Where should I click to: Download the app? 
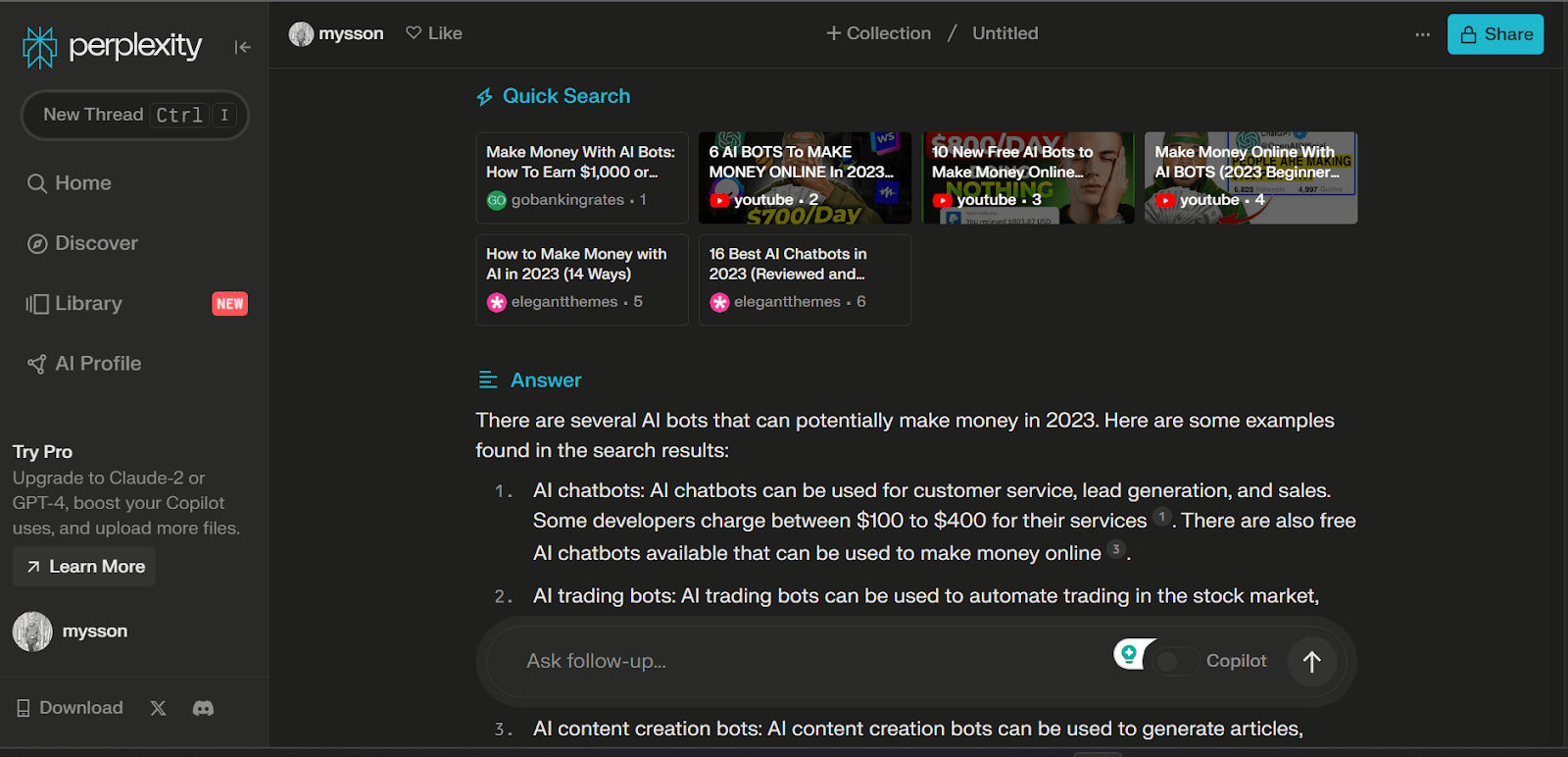[x=70, y=708]
